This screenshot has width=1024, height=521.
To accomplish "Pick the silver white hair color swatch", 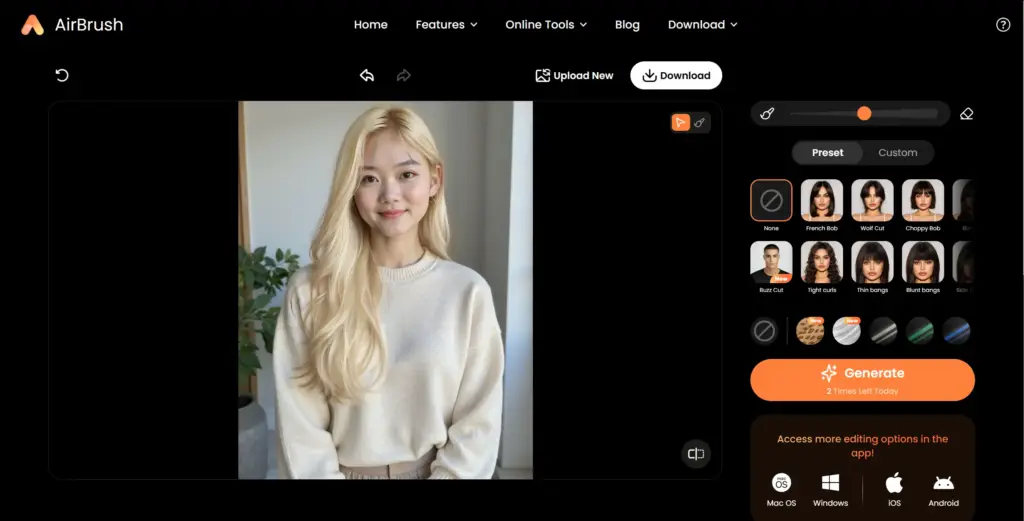I will [x=846, y=331].
